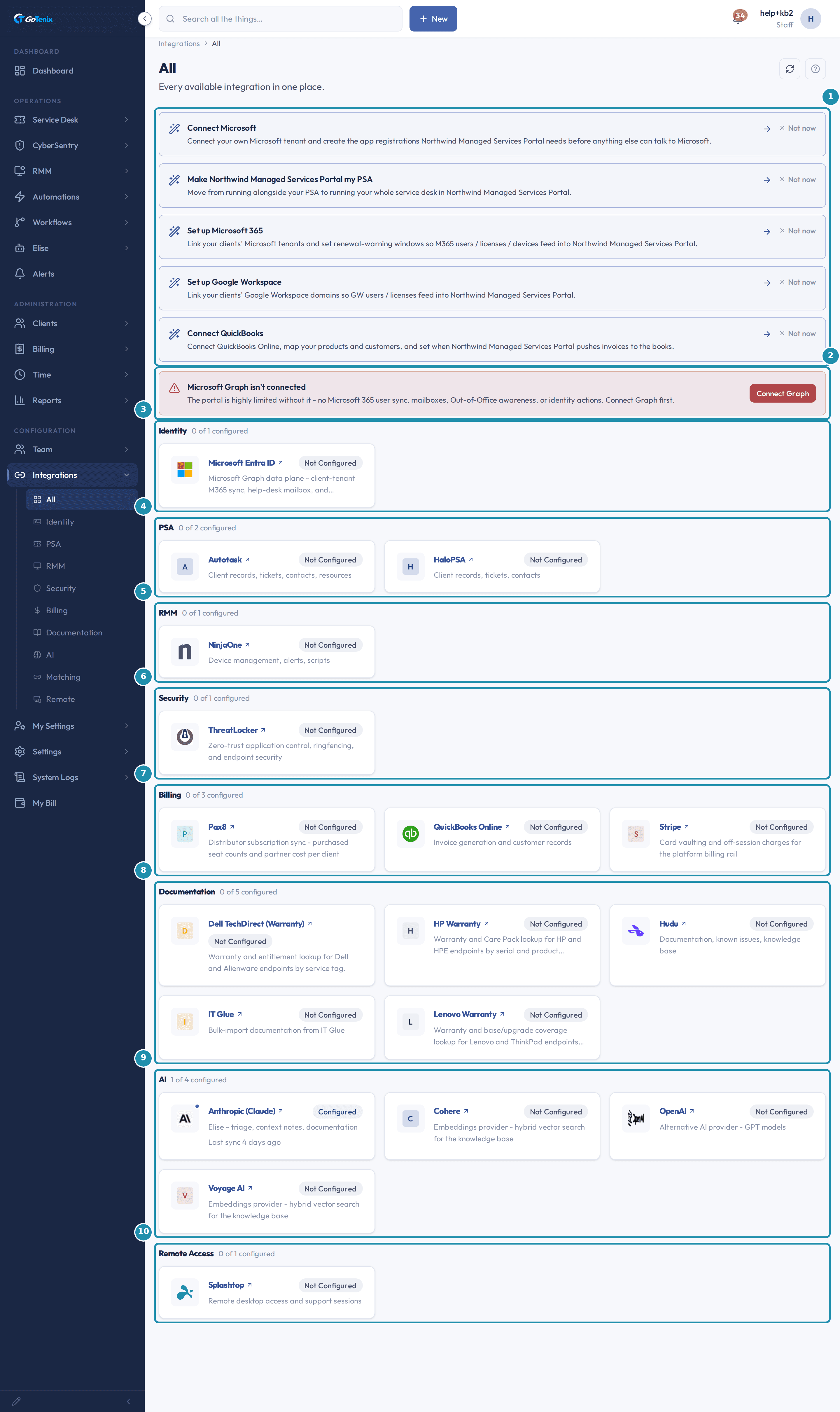Click the Anthropic logo icon
Screen dimensions: 840x1412
185,1118
